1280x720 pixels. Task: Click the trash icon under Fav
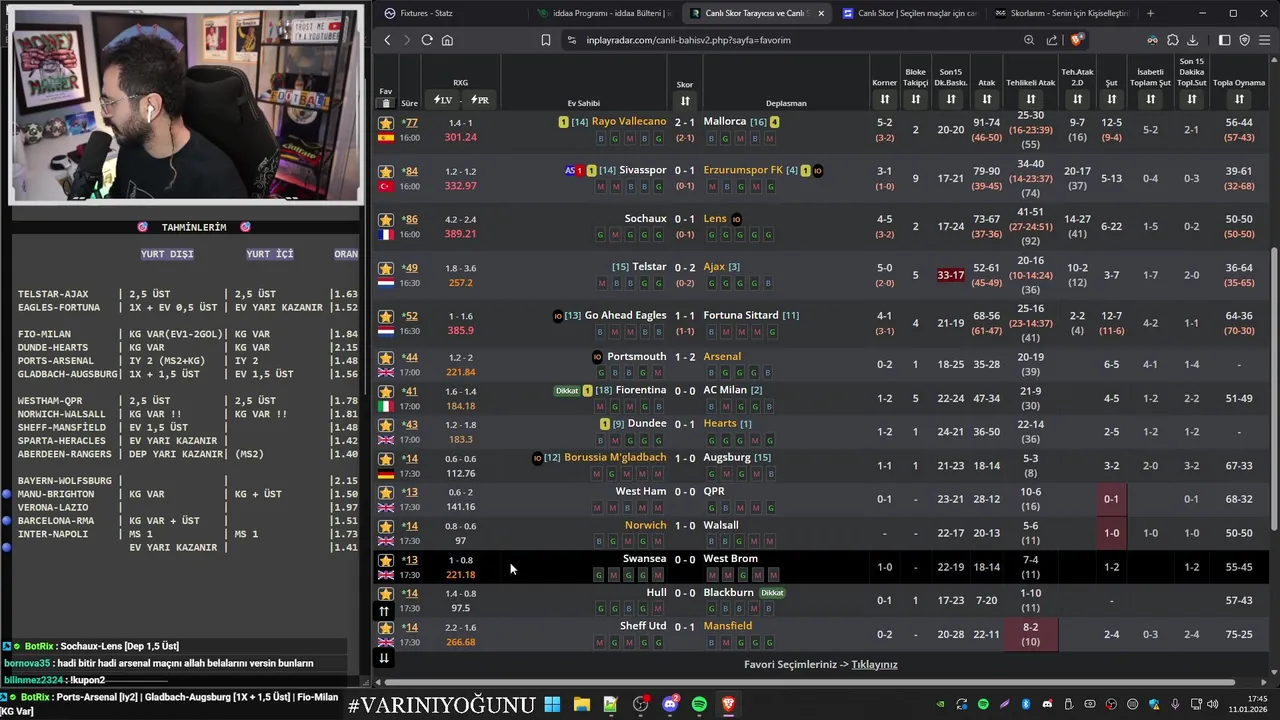(x=386, y=103)
